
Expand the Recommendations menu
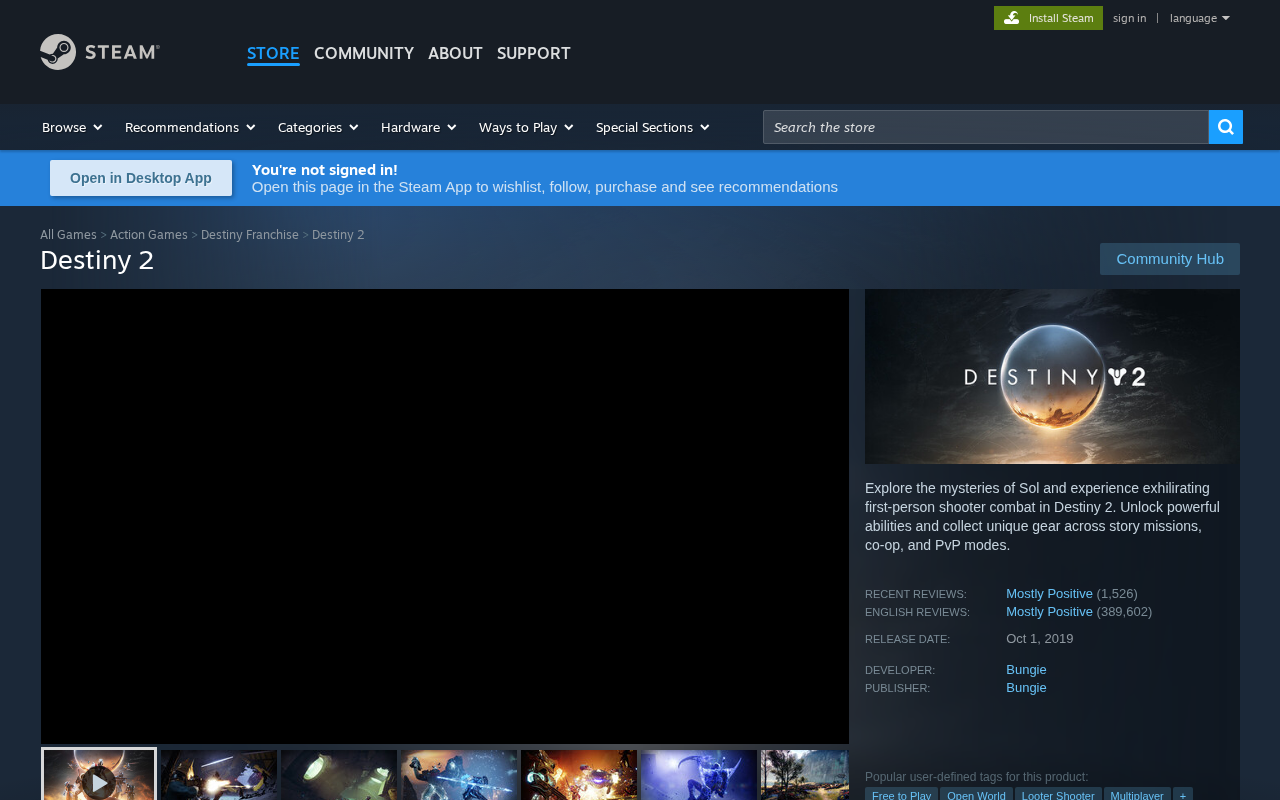pyautogui.click(x=190, y=127)
